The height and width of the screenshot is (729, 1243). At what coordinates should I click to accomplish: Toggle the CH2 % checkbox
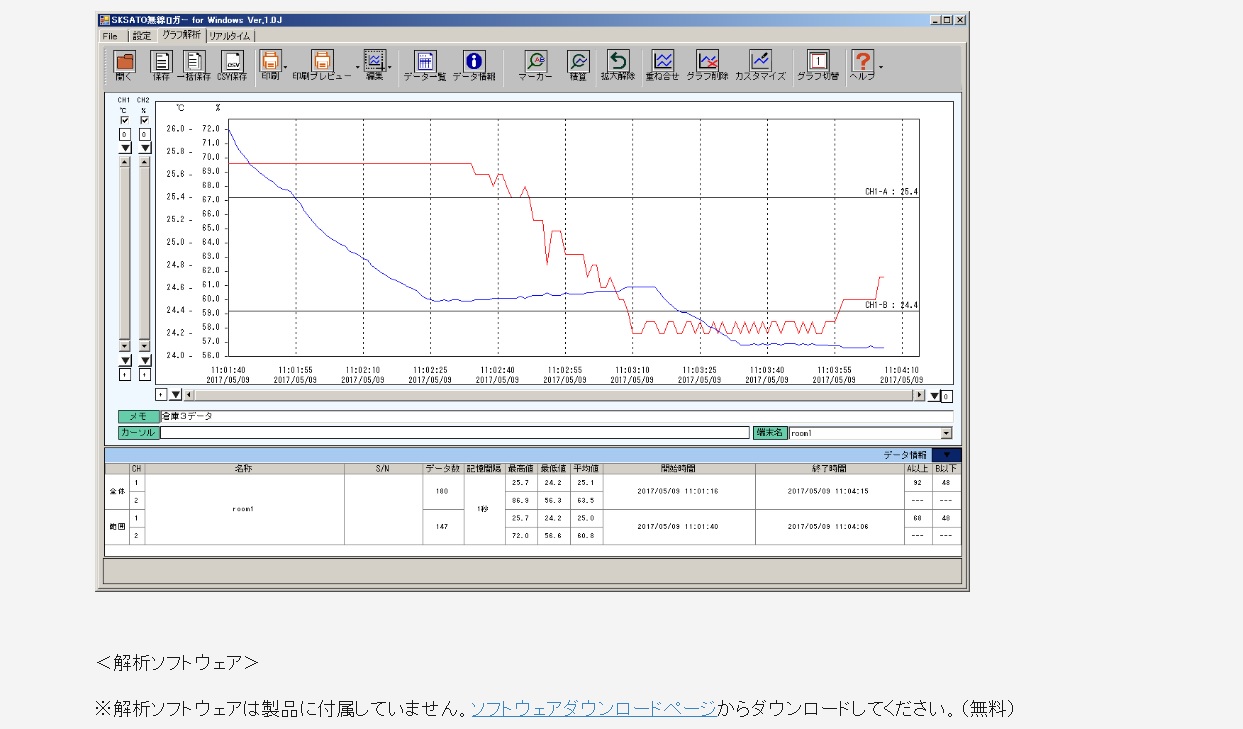click(144, 120)
